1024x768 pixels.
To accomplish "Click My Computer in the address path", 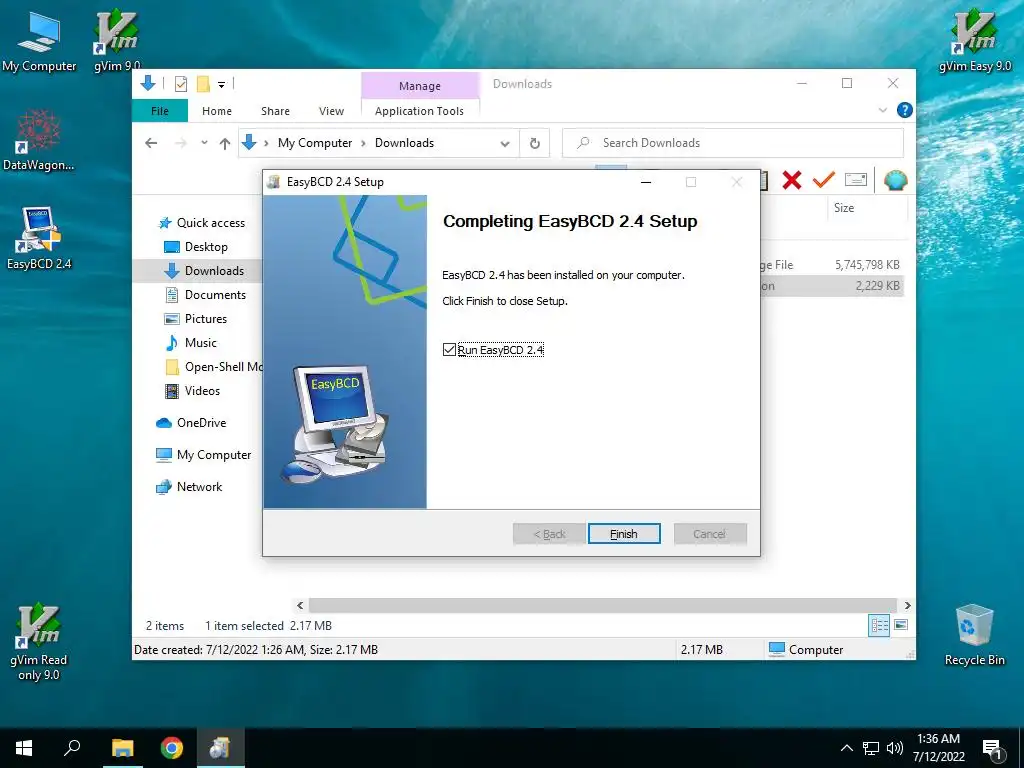I will pos(315,143).
